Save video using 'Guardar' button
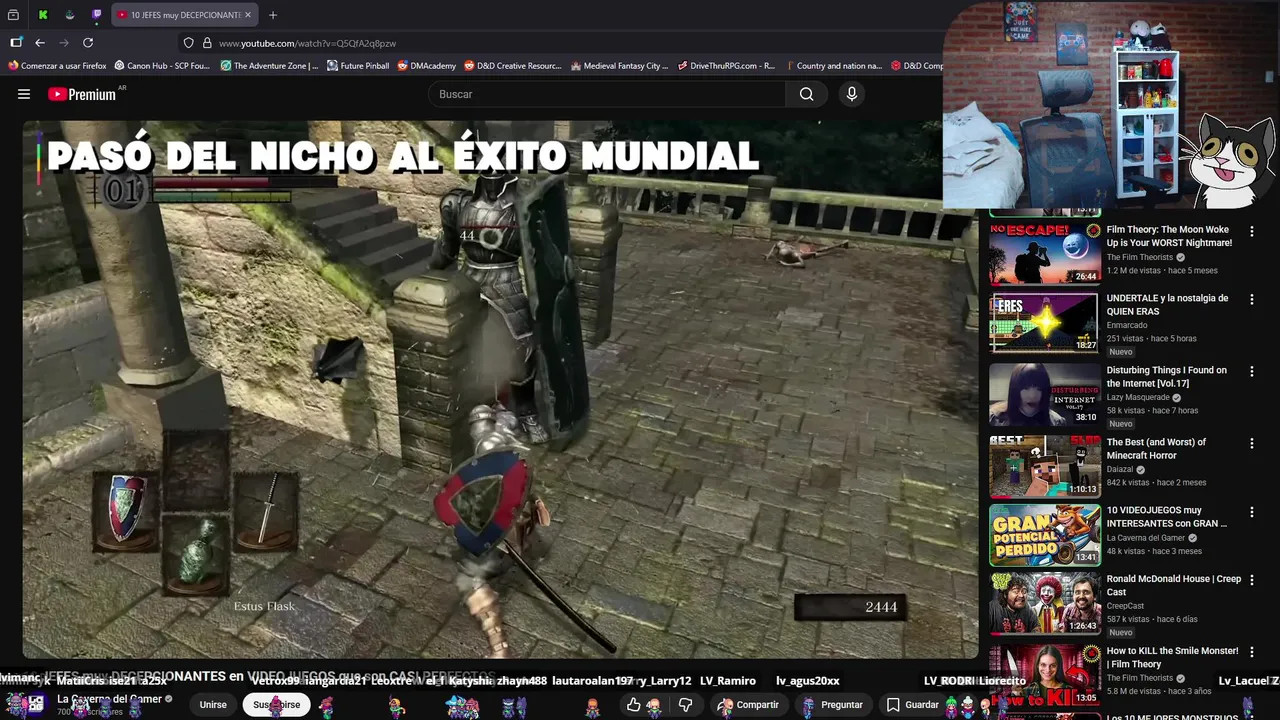Screen dimensions: 1280x720 point(911,705)
